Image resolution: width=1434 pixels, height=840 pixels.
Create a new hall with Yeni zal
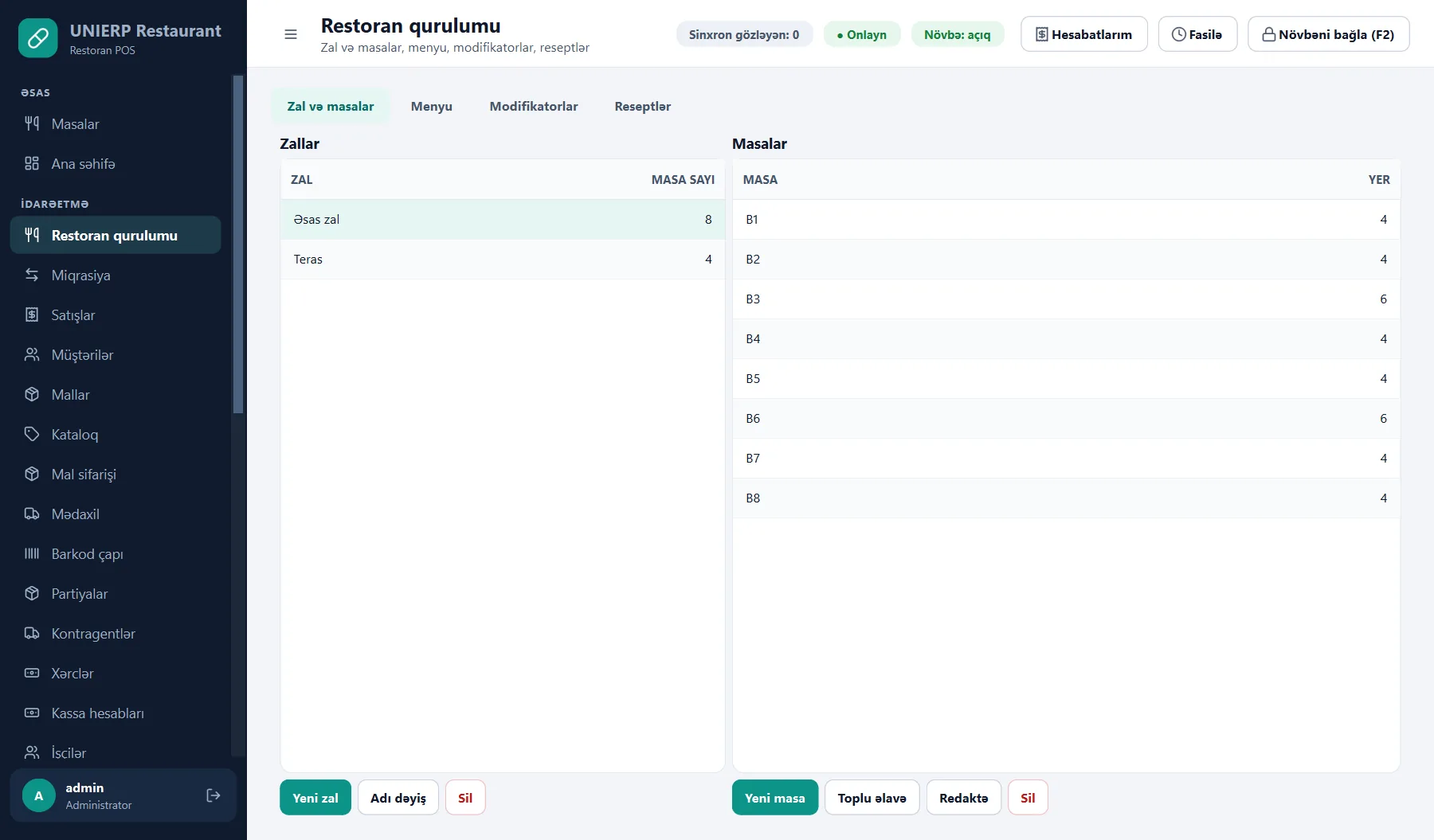pyautogui.click(x=315, y=798)
